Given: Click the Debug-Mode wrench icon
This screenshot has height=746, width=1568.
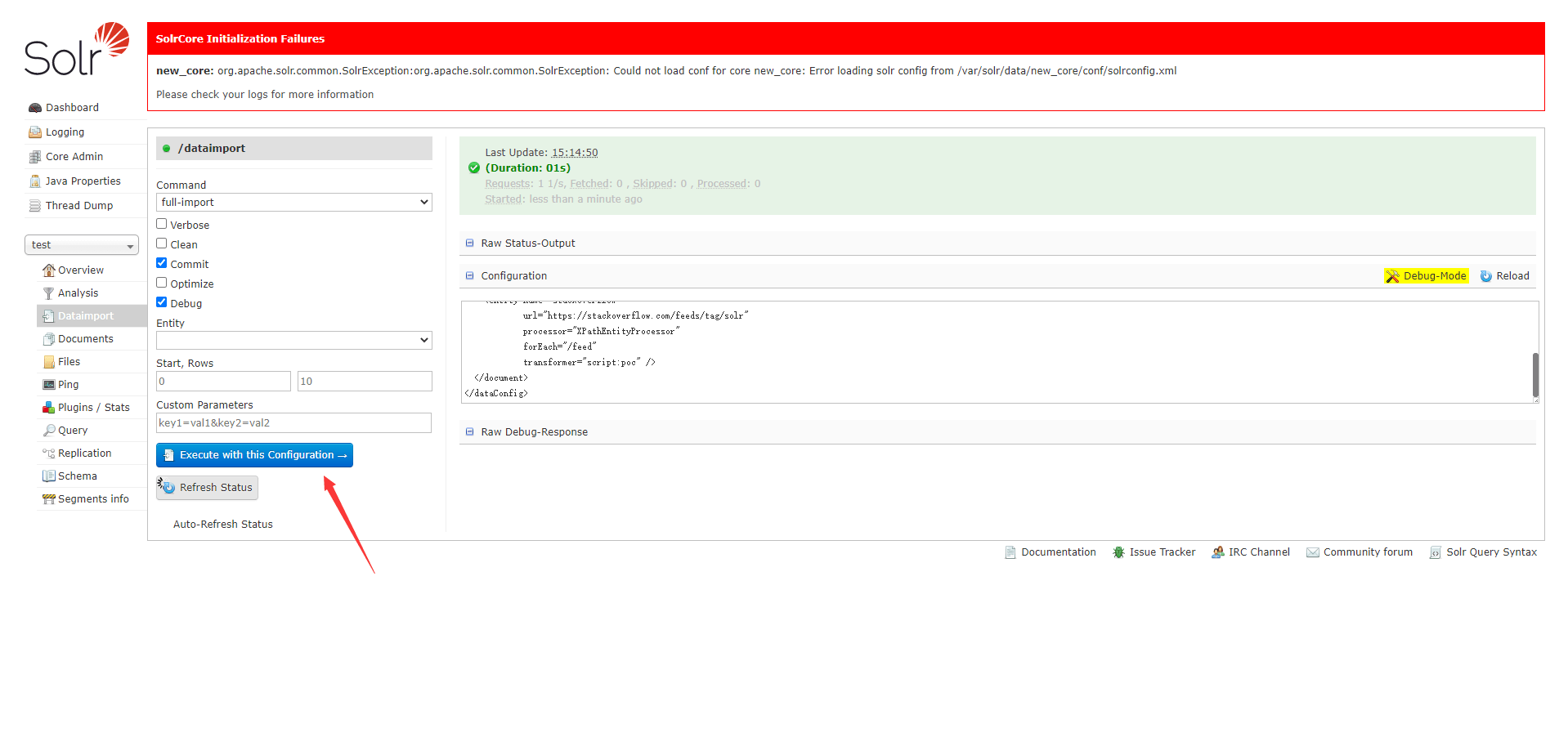Looking at the screenshot, I should [1392, 276].
